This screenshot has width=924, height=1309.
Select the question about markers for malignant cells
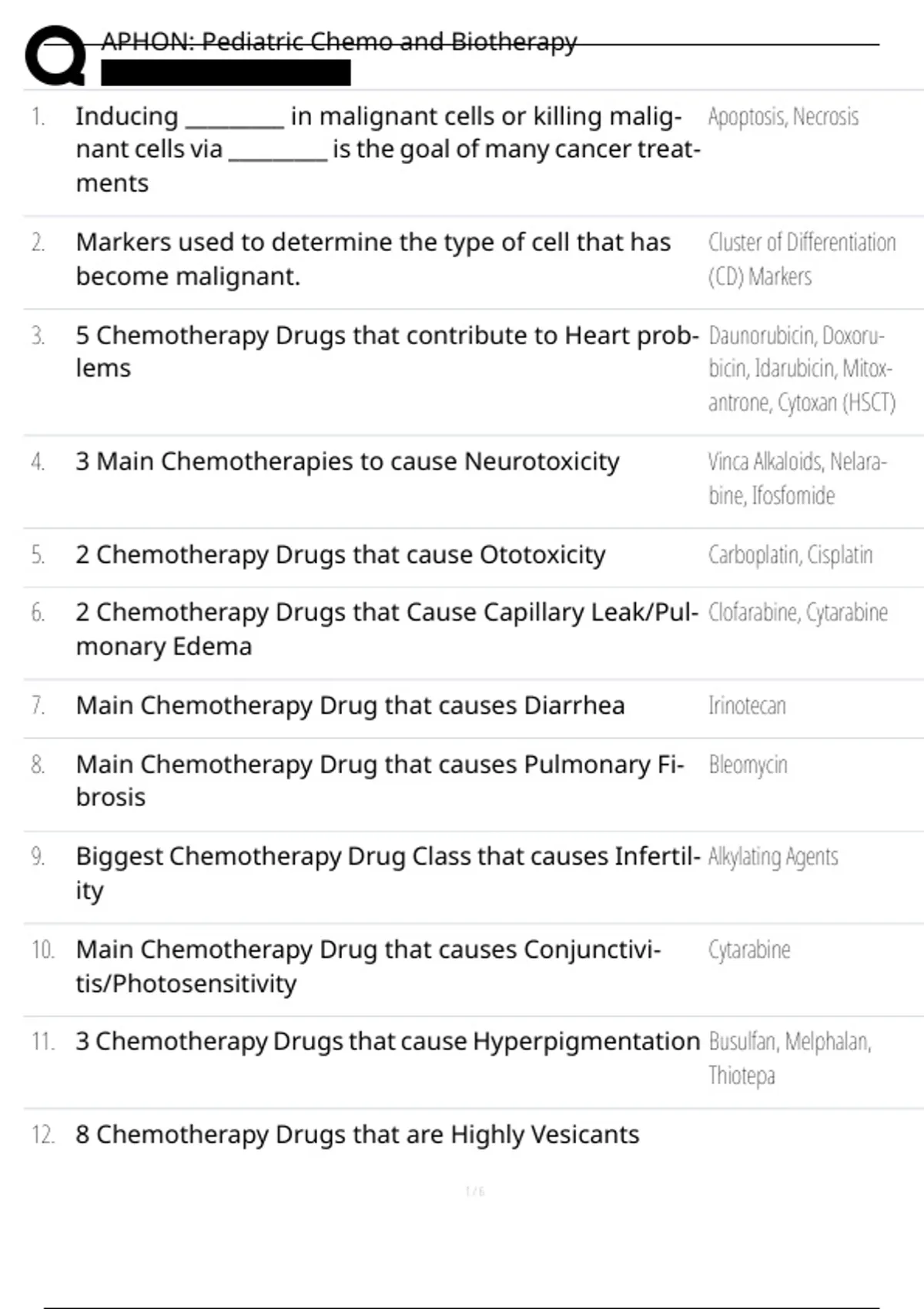[373, 259]
